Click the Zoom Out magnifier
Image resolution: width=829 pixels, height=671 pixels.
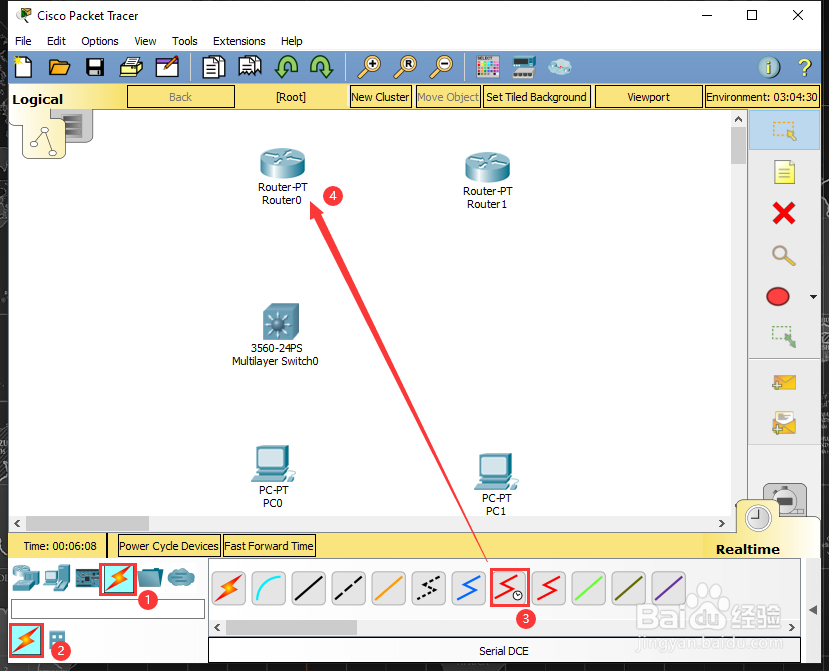[441, 67]
